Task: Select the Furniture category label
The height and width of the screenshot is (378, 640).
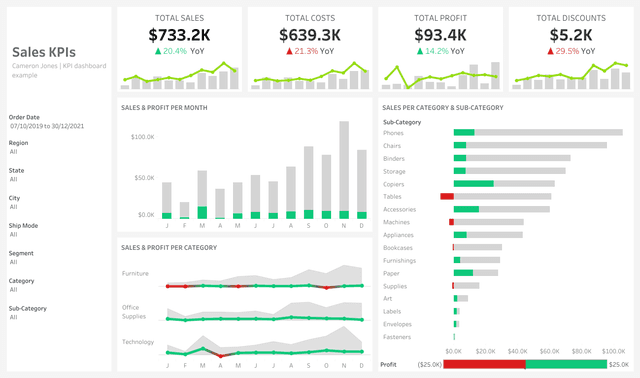Action: 135,273
